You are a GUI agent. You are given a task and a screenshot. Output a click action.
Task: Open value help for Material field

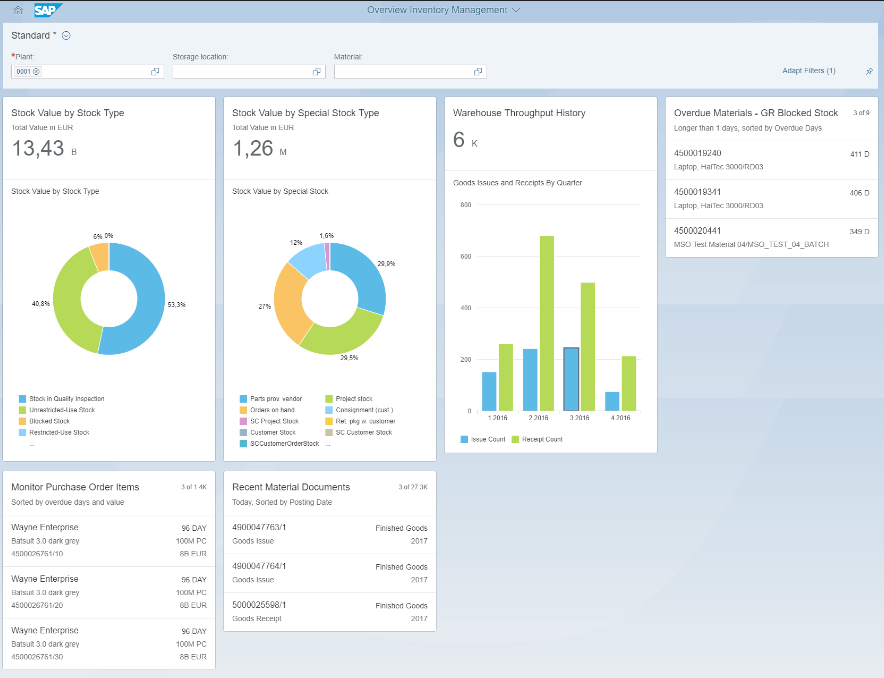point(478,72)
